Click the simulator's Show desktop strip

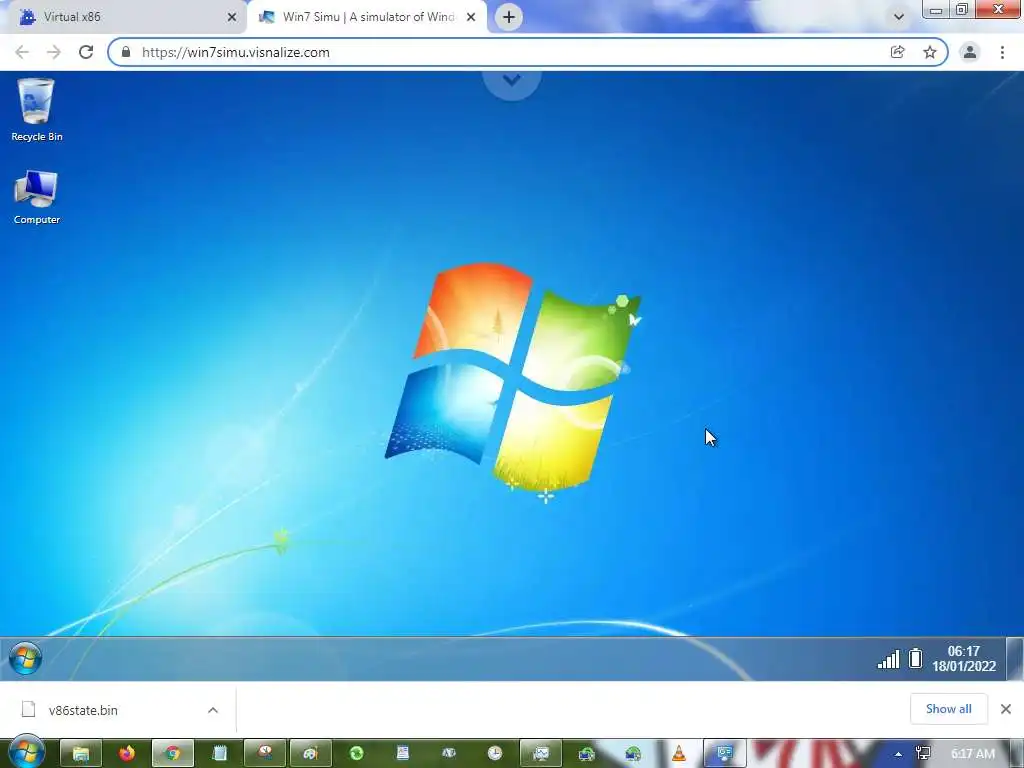pos(1014,658)
